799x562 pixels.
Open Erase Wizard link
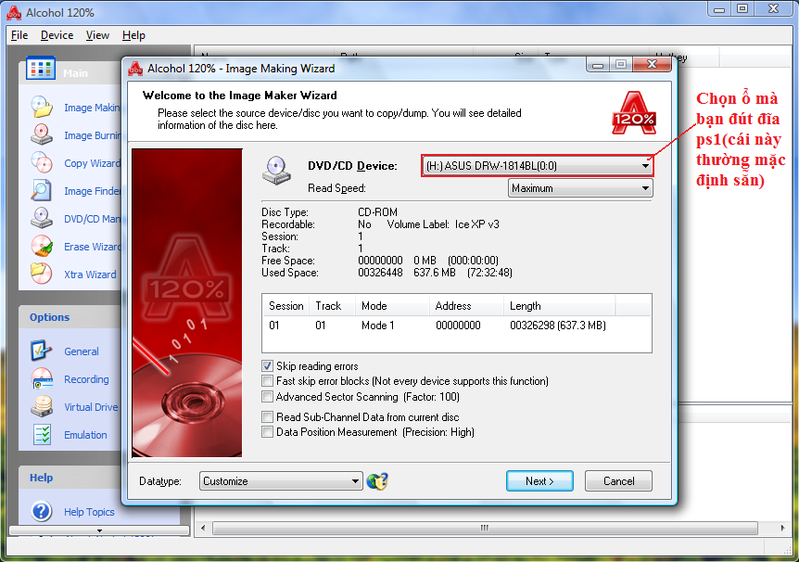pyautogui.click(x=92, y=247)
